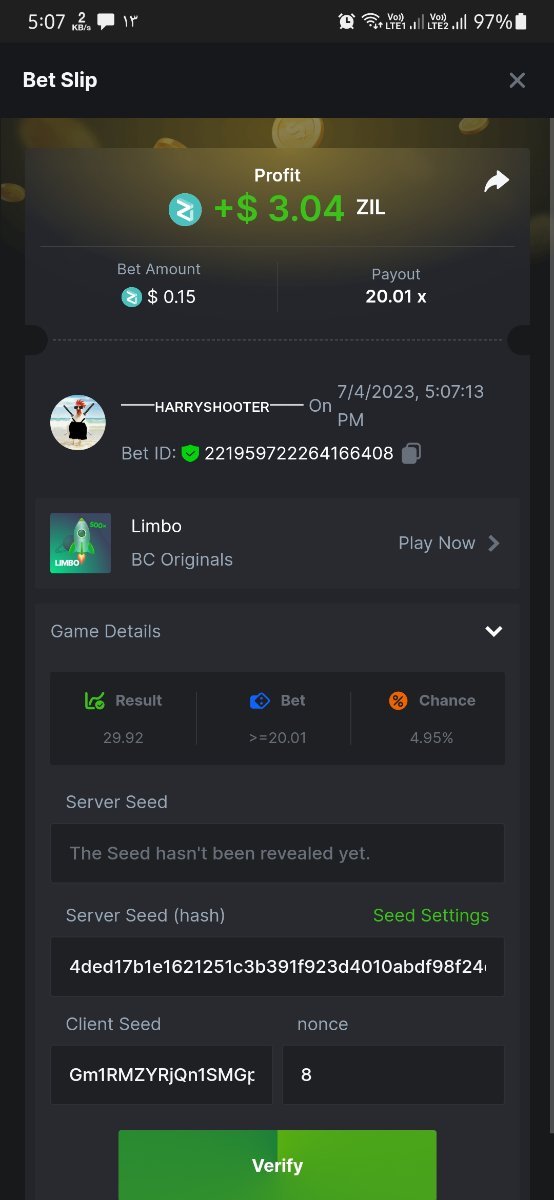Tap the Game Details header row
The image size is (554, 1200).
coord(277,631)
